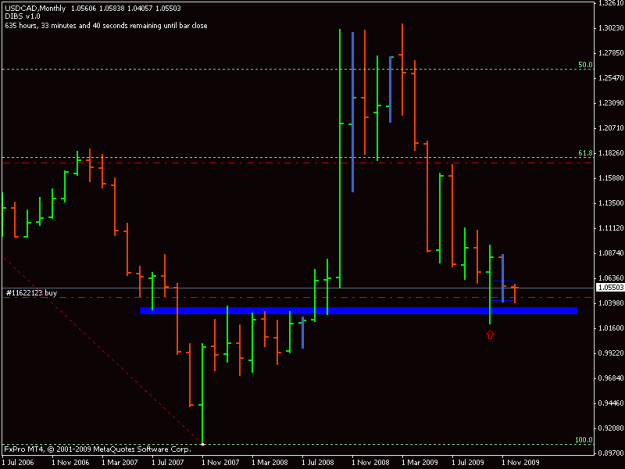Select the Fibonacci "50.0" level label
Screen dimensions: 625x469
point(585,65)
